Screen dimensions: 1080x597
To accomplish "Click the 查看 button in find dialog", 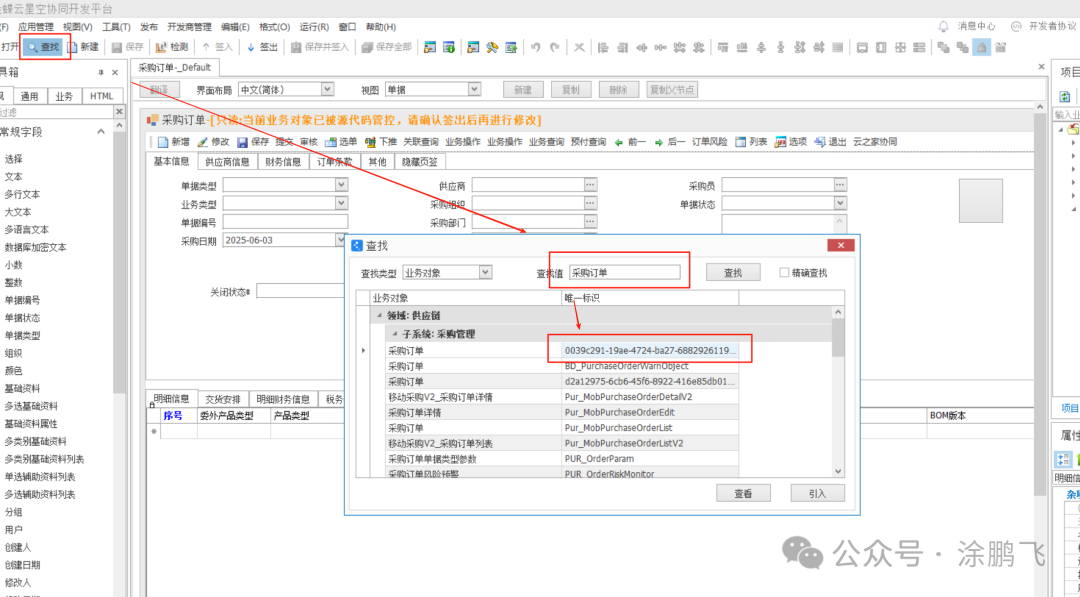I will point(743,493).
